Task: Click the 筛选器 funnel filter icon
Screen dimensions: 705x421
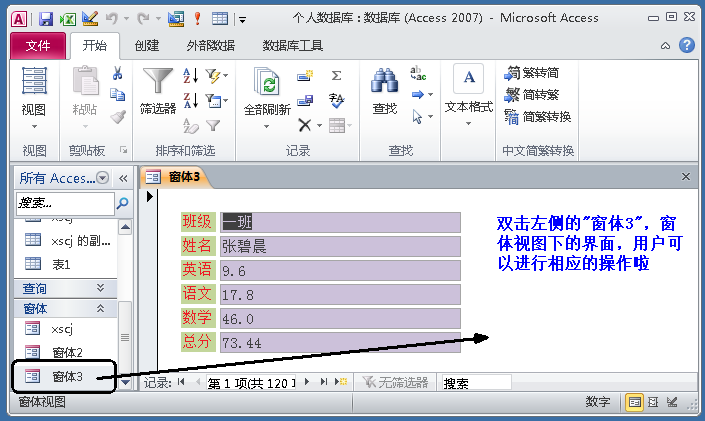Action: pyautogui.click(x=158, y=90)
